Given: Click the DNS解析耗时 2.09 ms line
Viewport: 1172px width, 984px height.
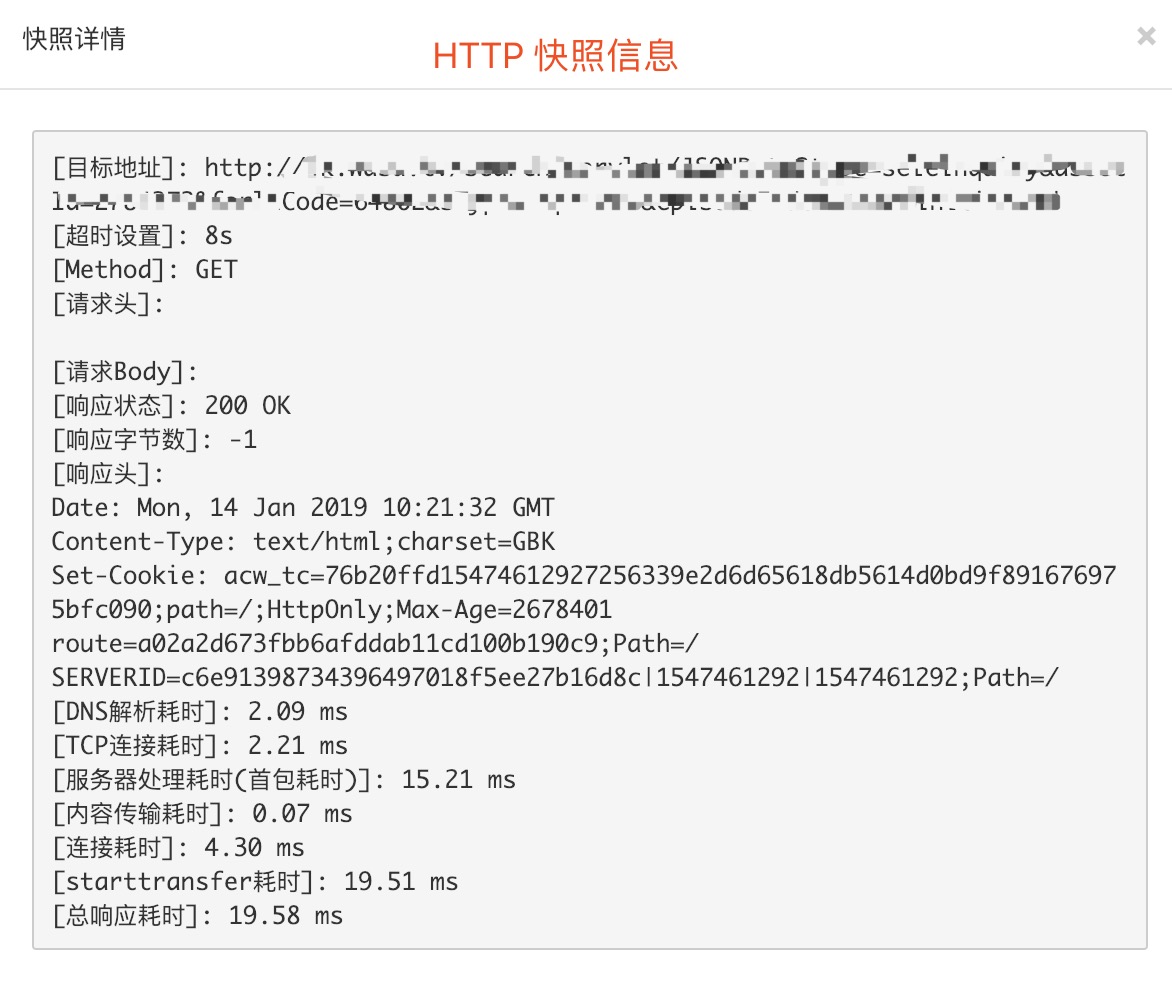Looking at the screenshot, I should (200, 712).
